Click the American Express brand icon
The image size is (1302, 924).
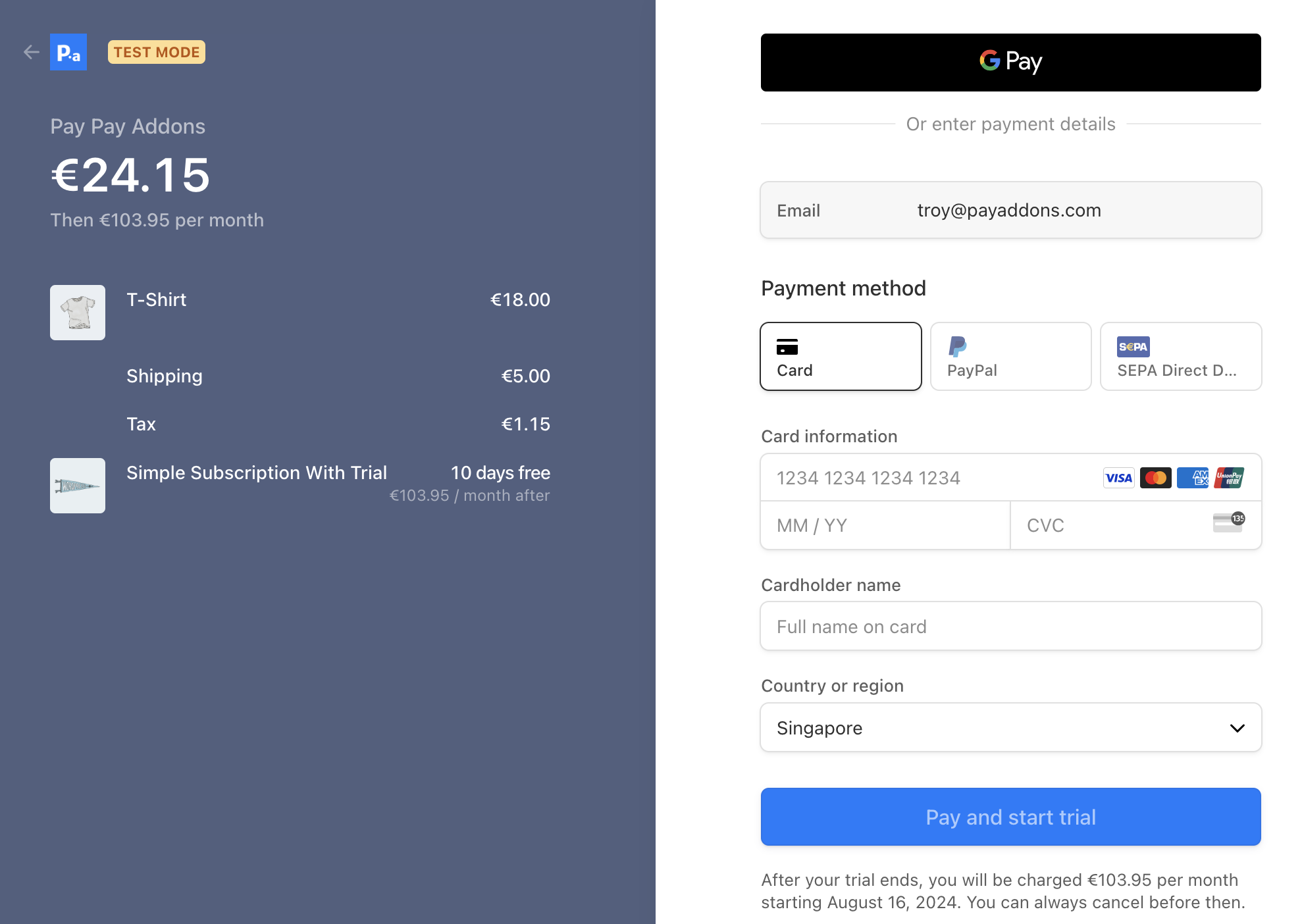[x=1192, y=478]
